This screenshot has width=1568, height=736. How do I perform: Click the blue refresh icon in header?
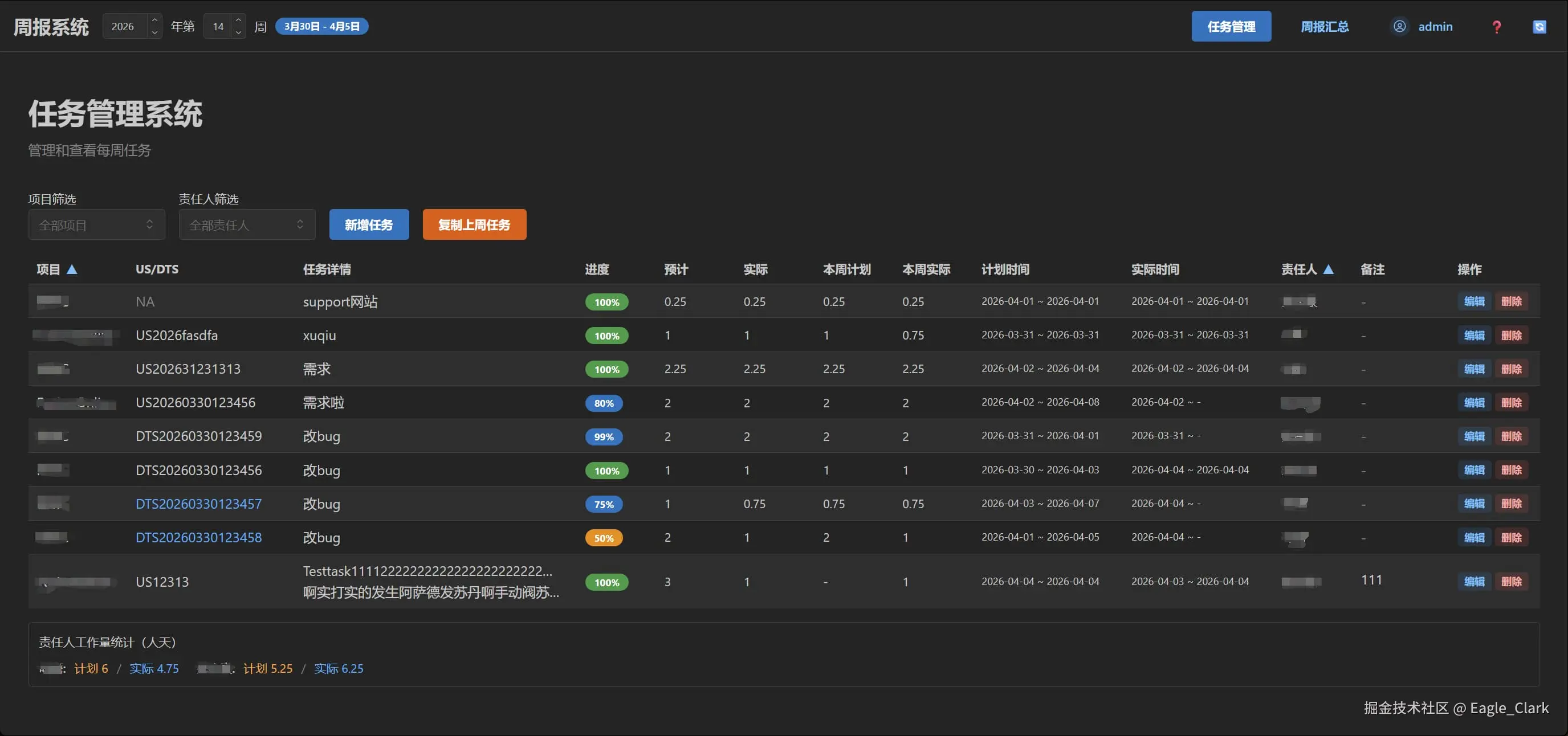(1539, 27)
